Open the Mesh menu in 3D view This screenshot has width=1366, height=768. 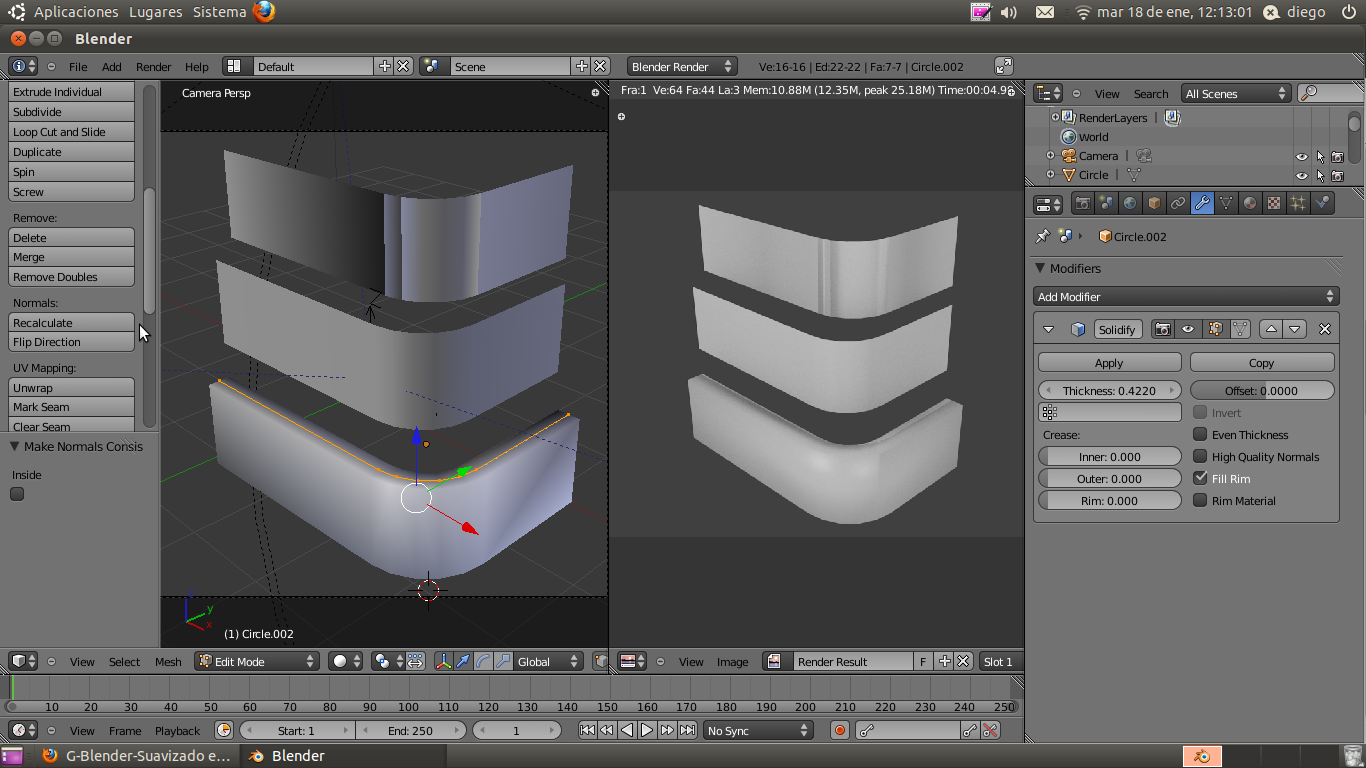click(x=168, y=662)
